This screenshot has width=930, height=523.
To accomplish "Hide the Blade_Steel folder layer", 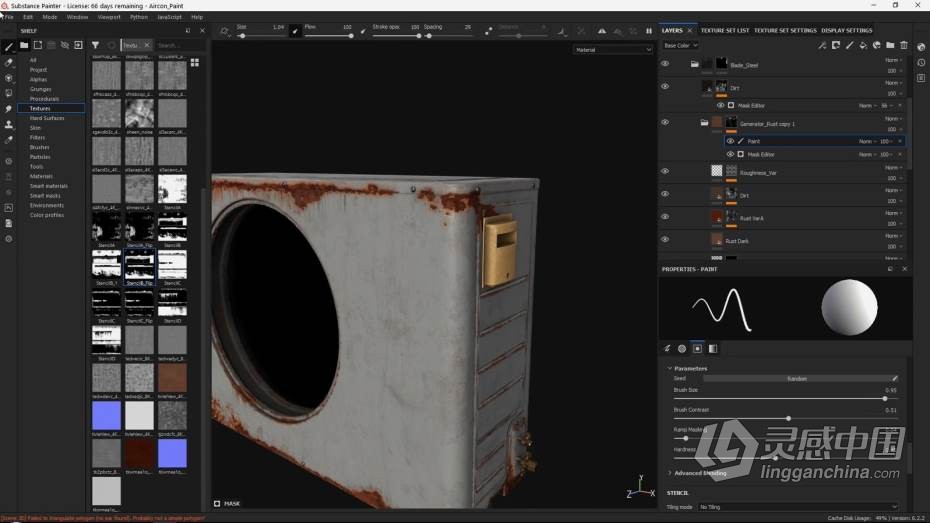I will point(665,63).
